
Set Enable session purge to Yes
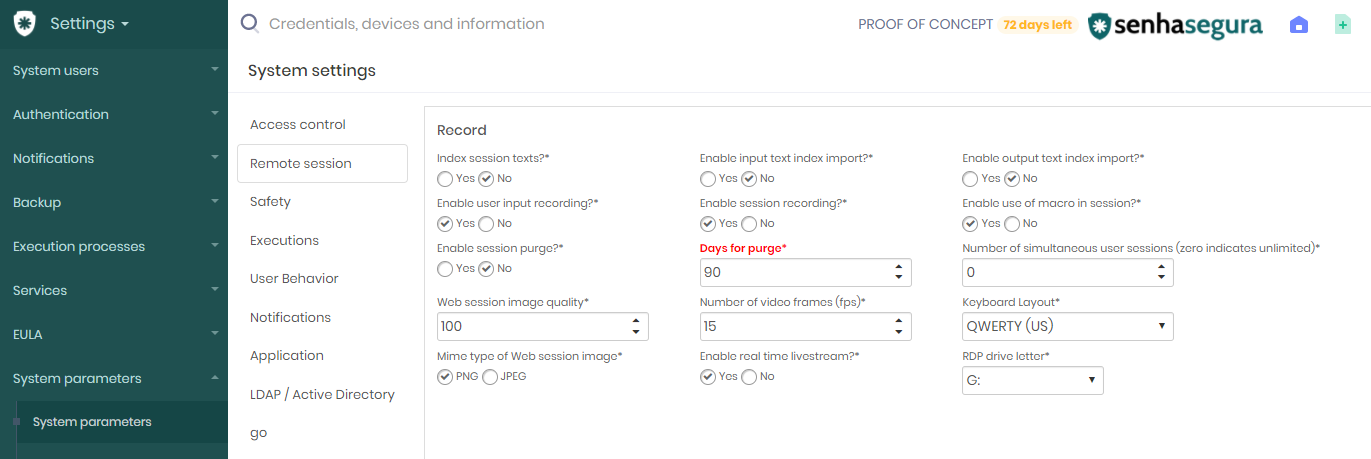[445, 269]
